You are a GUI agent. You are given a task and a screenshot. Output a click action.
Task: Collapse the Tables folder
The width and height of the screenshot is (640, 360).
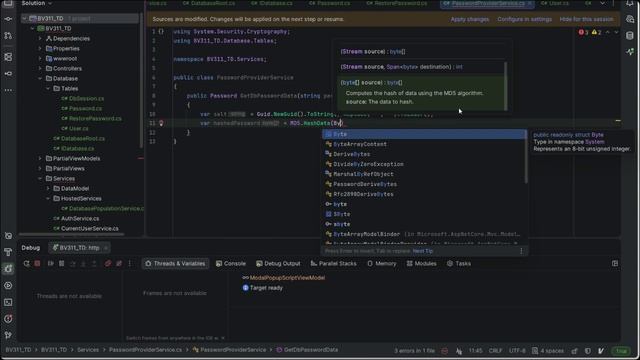click(48, 89)
